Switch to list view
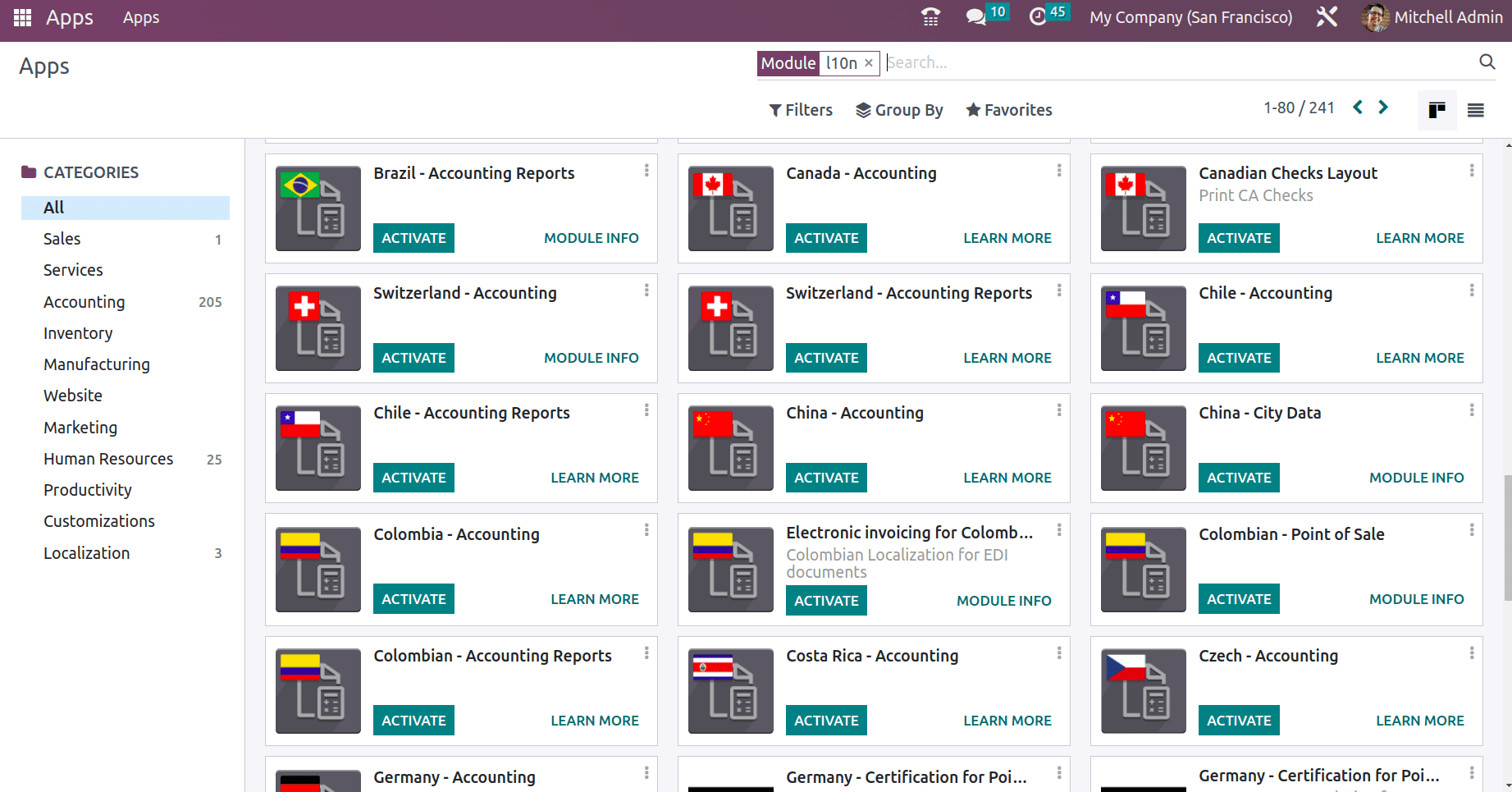The image size is (1512, 792). pyautogui.click(x=1475, y=110)
